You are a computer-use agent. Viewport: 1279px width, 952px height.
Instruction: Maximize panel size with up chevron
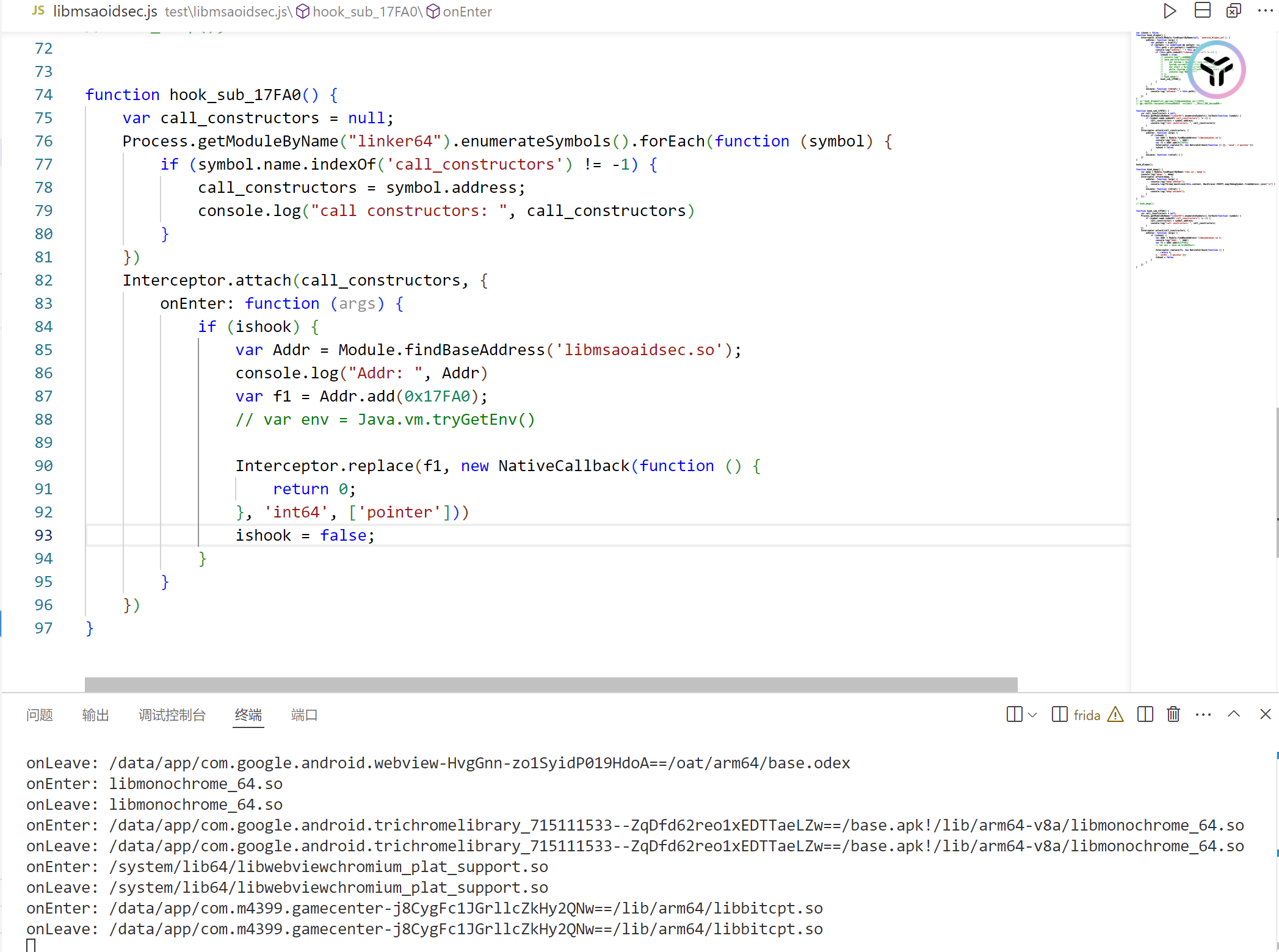[1234, 714]
